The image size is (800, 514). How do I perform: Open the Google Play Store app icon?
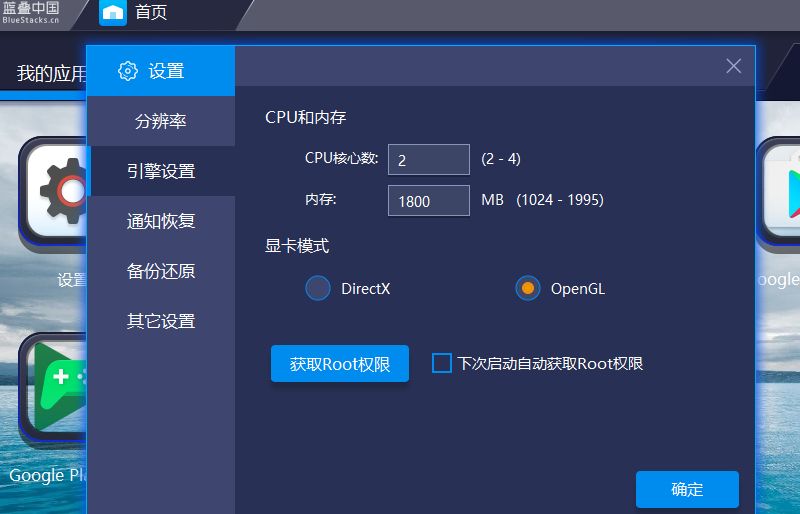pos(780,190)
